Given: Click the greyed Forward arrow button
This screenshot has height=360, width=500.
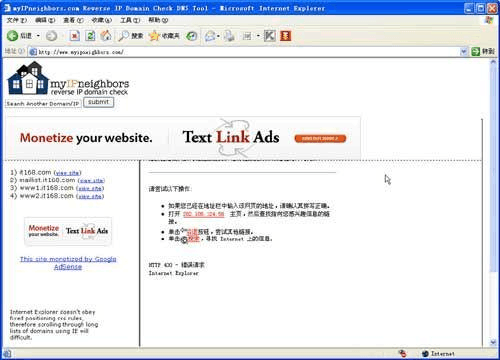Looking at the screenshot, I should click(51, 36).
